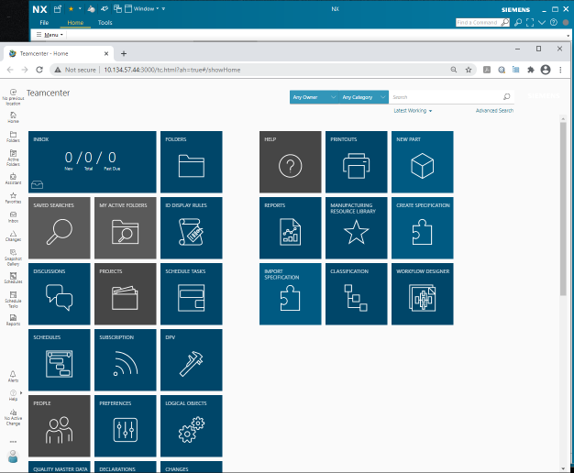Open the browser profile icon
This screenshot has height=473, width=574.
click(x=545, y=70)
